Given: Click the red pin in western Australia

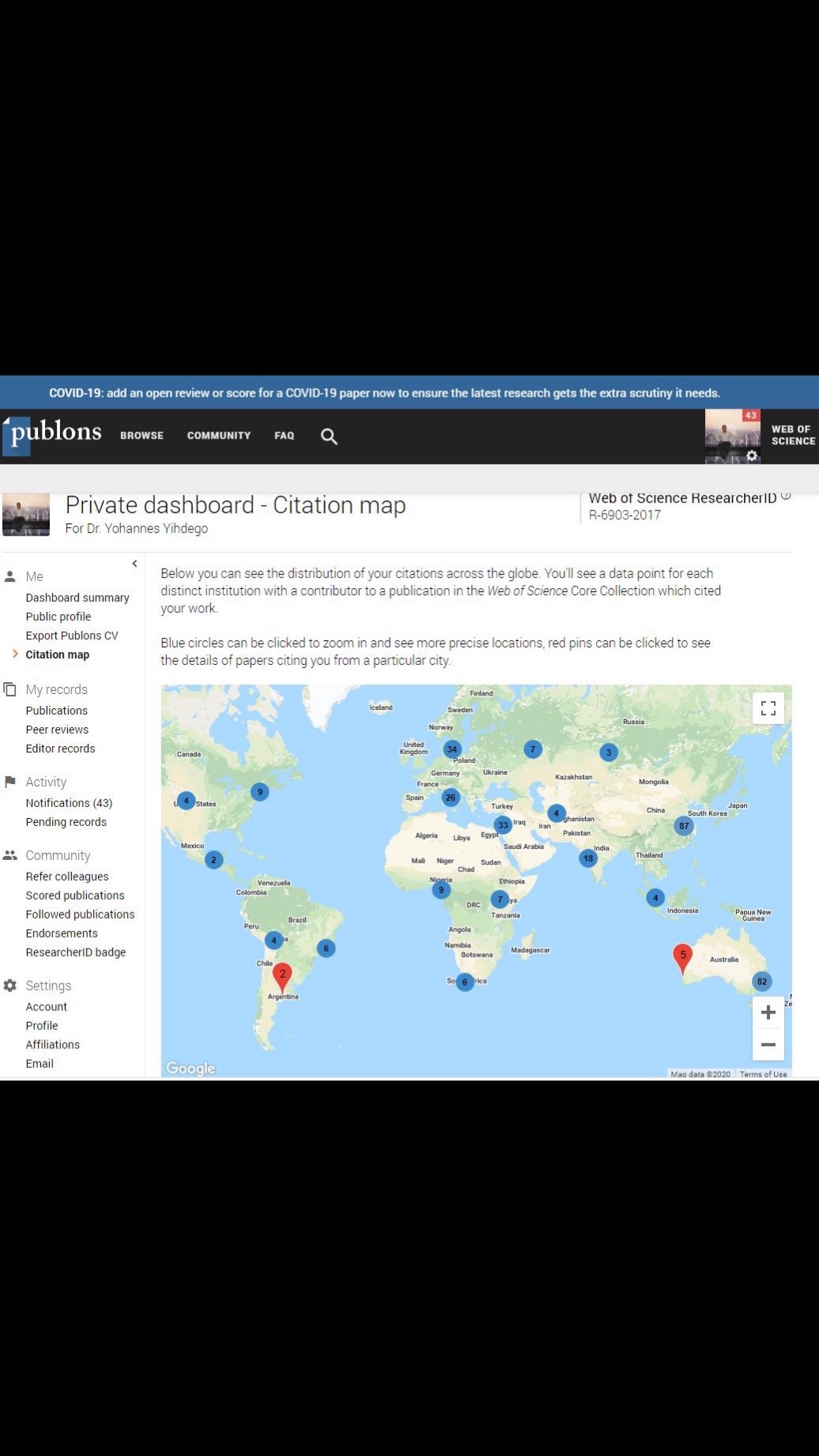Looking at the screenshot, I should [x=682, y=959].
